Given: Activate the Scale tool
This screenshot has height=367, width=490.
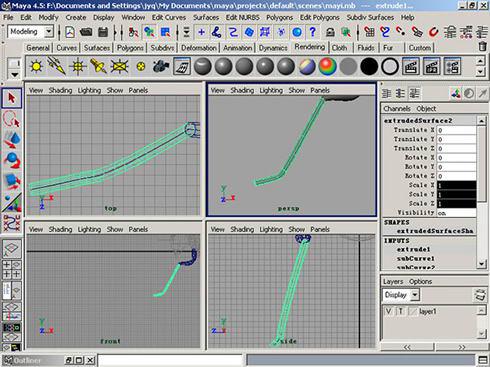Looking at the screenshot, I should [x=12, y=181].
